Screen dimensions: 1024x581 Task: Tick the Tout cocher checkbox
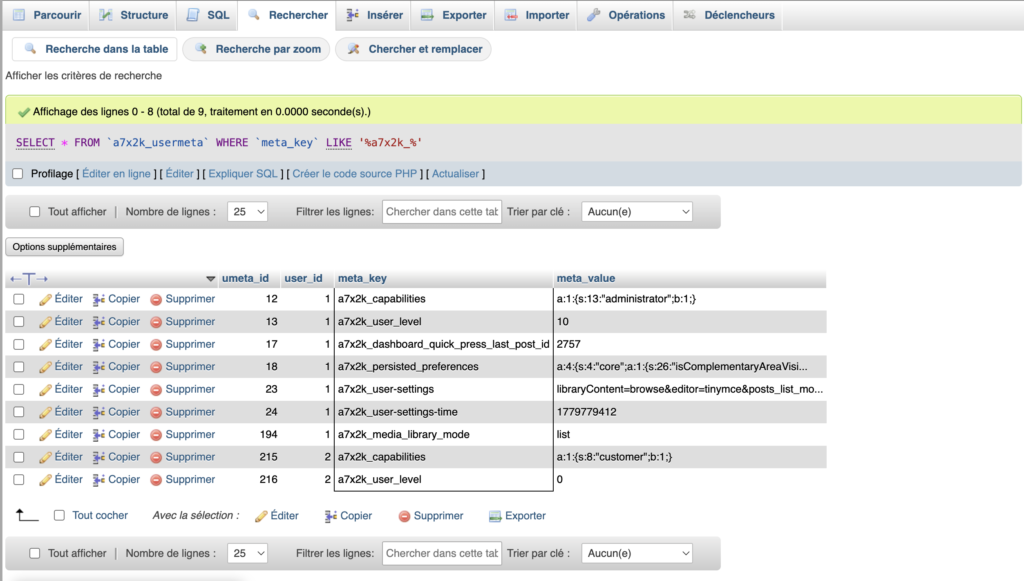pos(59,515)
